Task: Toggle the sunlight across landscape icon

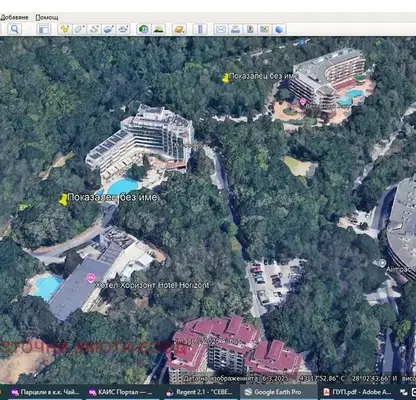Action: coord(159,29)
